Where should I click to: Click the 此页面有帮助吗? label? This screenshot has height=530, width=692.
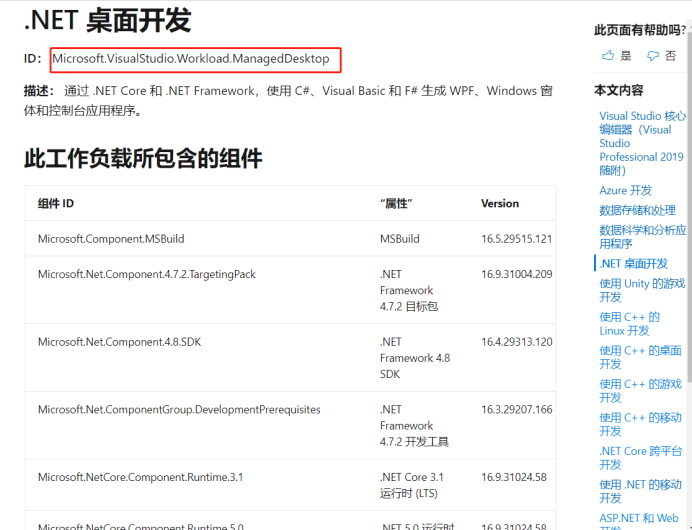click(x=639, y=30)
